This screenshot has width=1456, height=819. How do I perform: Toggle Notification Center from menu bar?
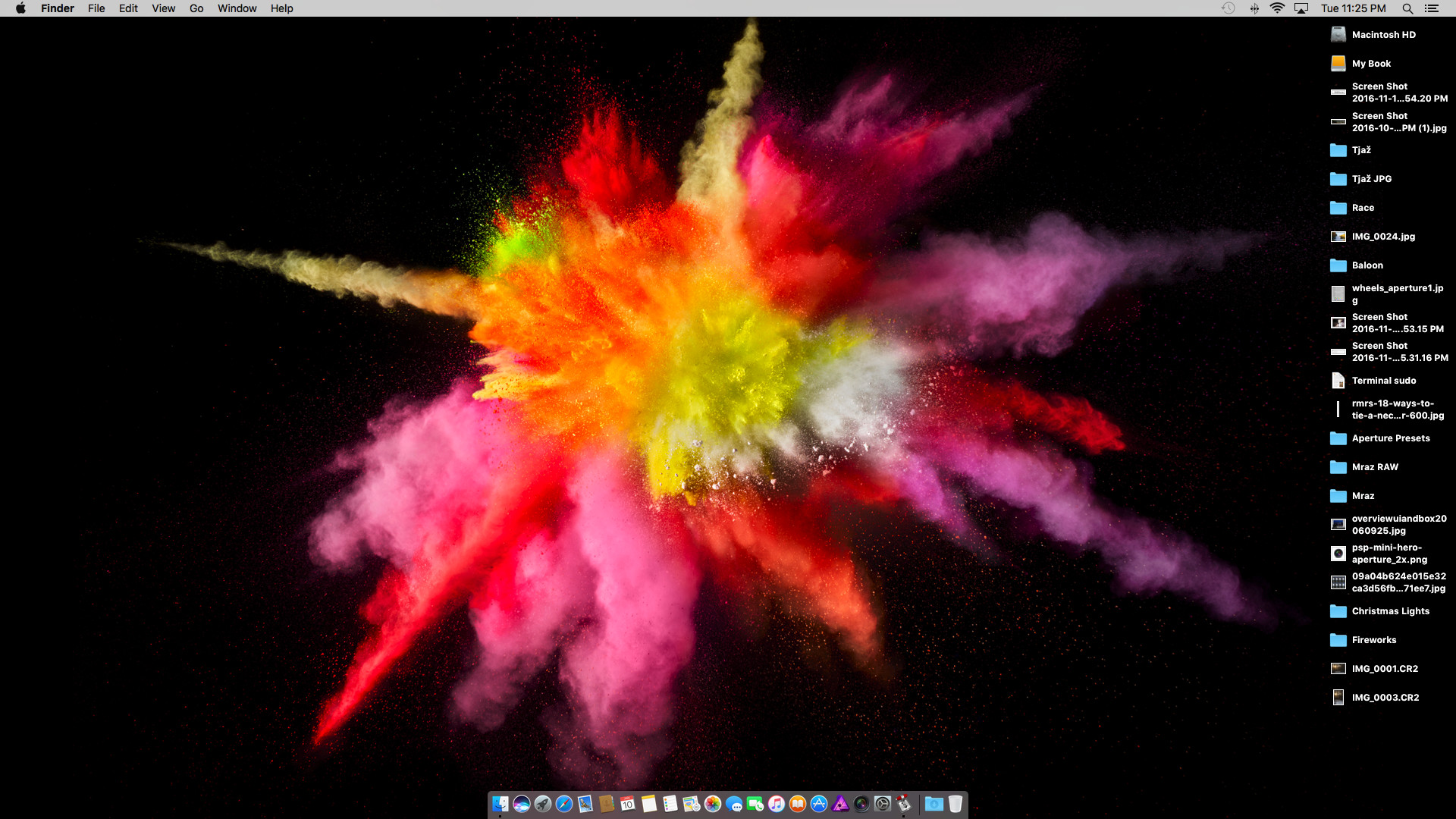[x=1431, y=8]
